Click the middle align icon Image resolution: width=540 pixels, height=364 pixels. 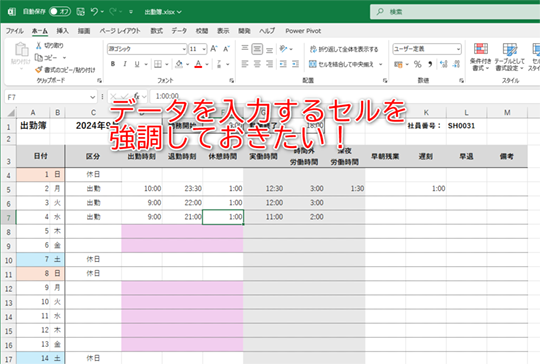(257, 49)
